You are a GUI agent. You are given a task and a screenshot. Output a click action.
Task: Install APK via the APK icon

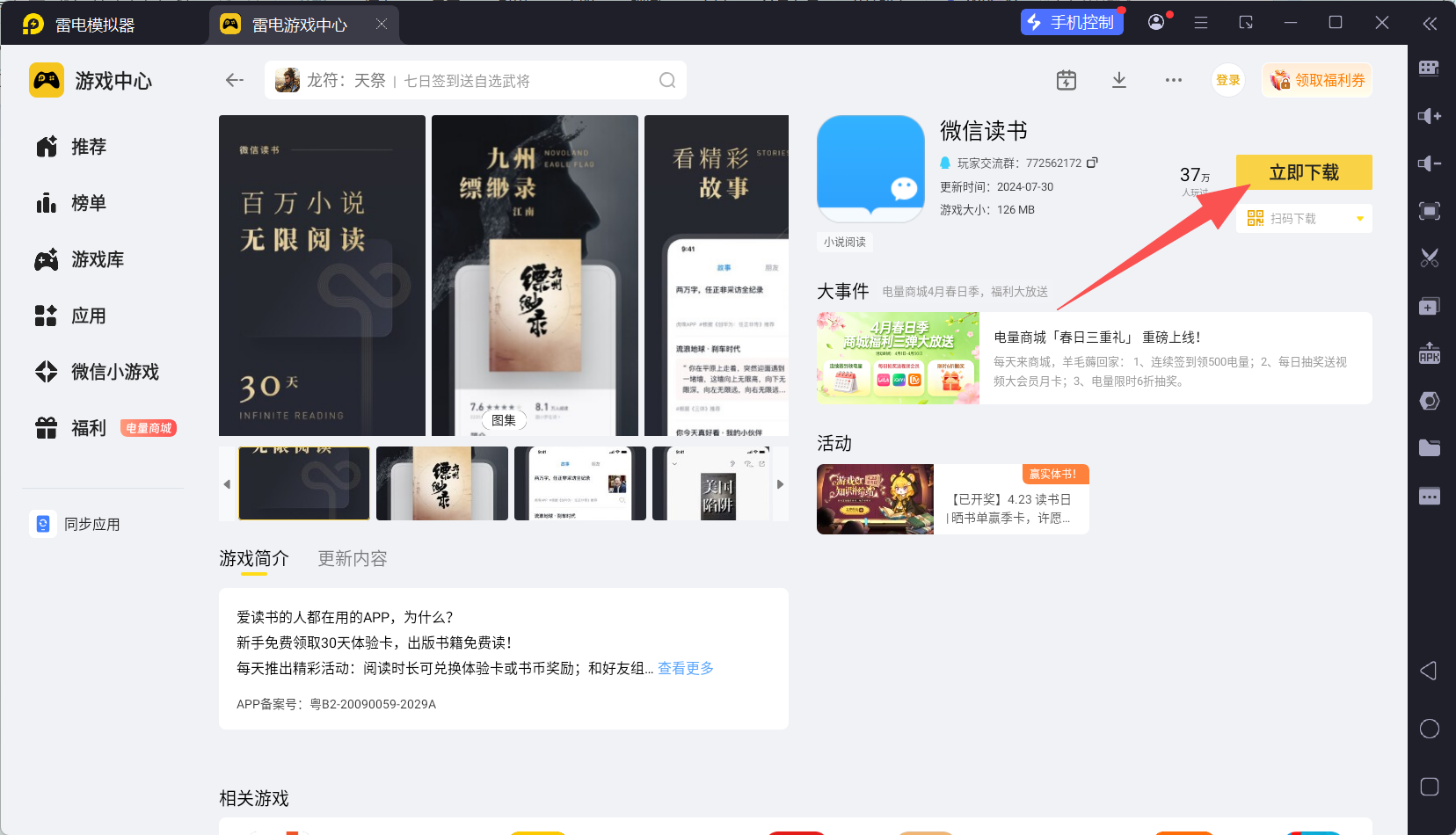(x=1430, y=353)
